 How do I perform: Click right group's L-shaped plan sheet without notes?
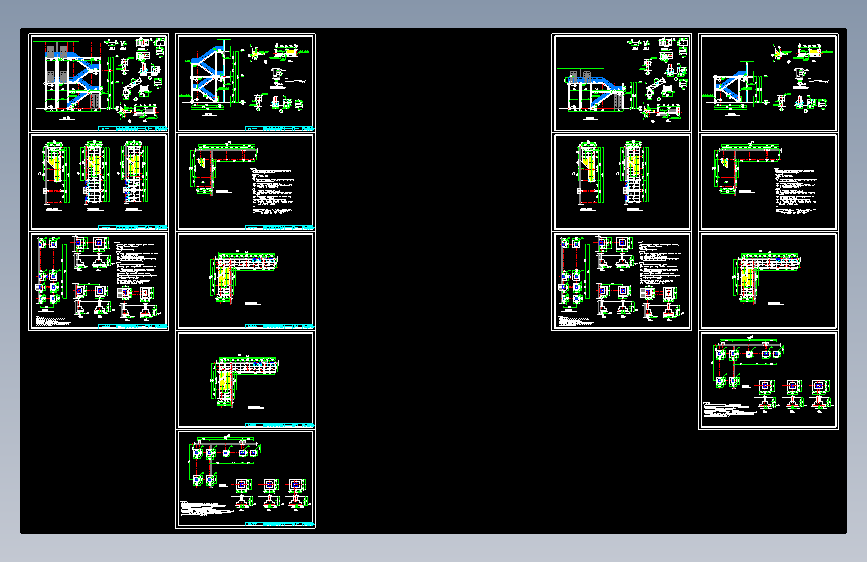click(769, 282)
